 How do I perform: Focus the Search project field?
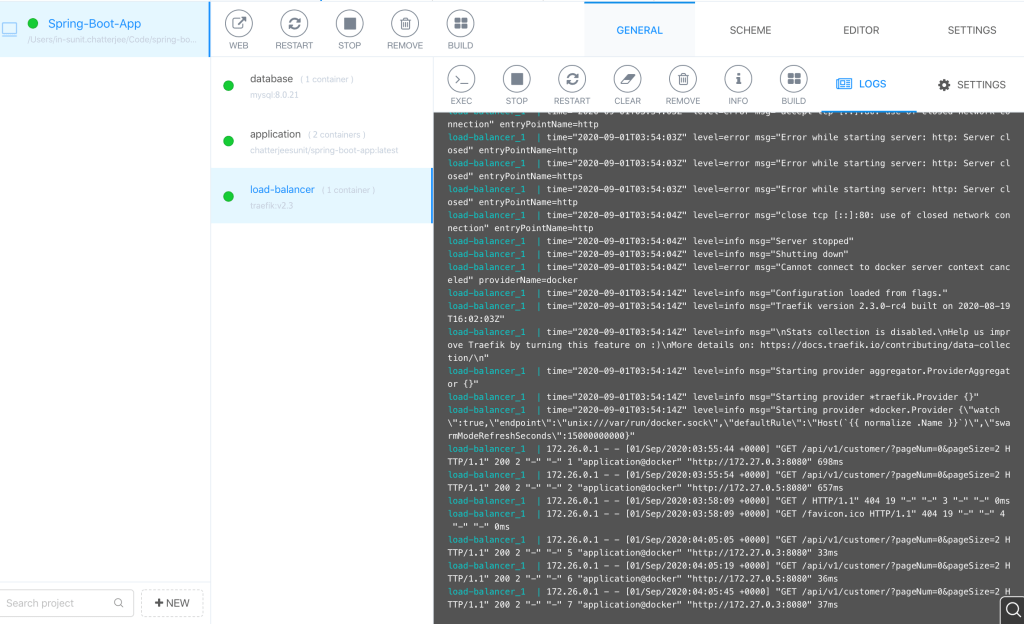click(x=58, y=603)
